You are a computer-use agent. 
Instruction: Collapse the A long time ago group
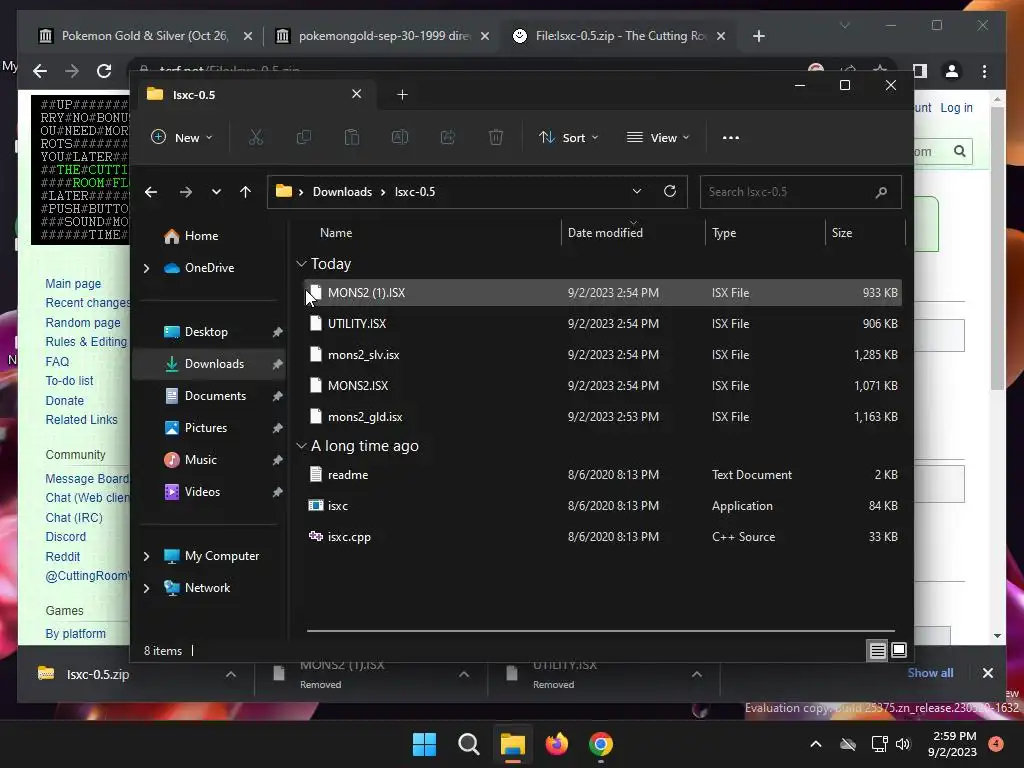pos(301,446)
